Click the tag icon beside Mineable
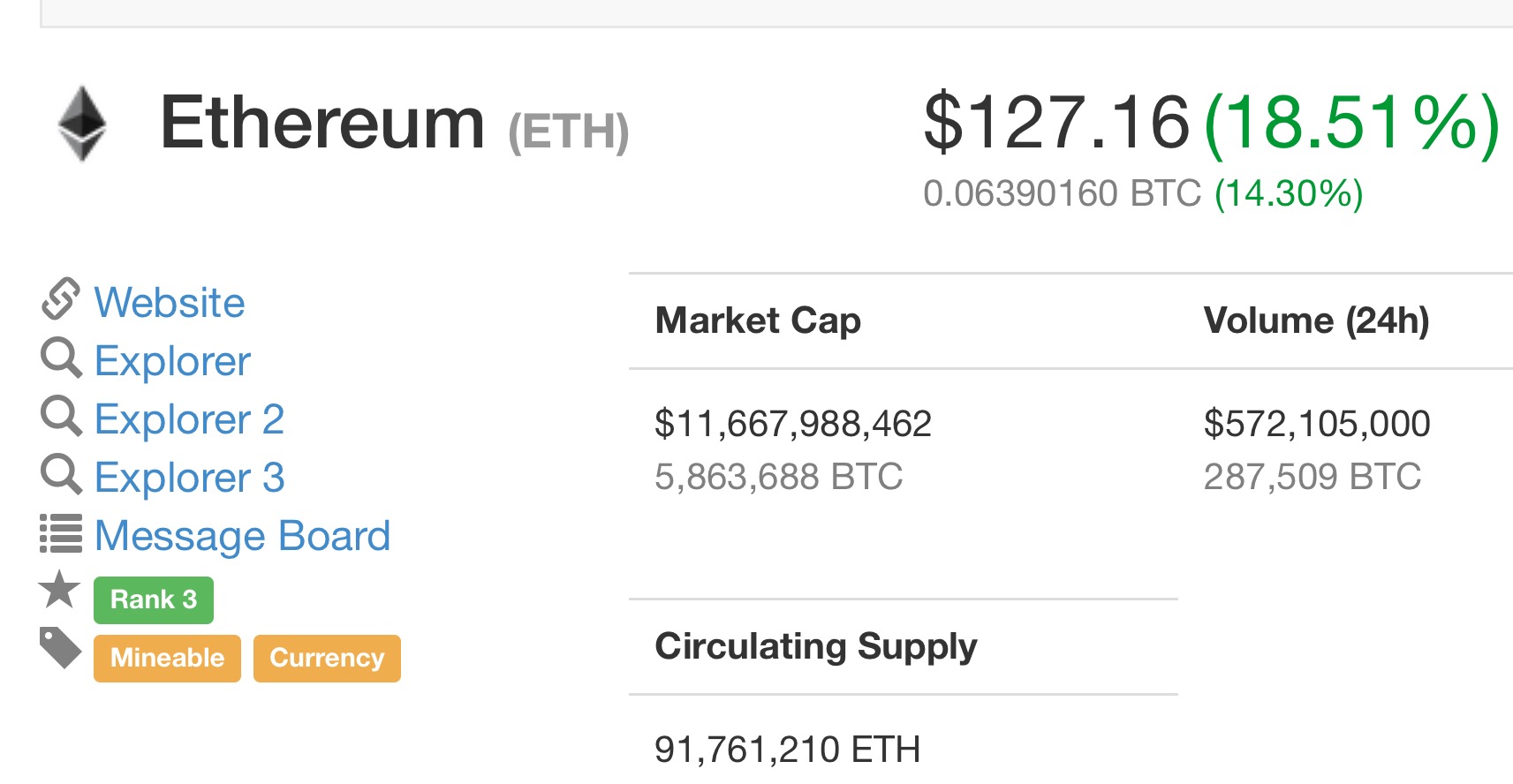The width and height of the screenshot is (1513, 784). click(61, 648)
